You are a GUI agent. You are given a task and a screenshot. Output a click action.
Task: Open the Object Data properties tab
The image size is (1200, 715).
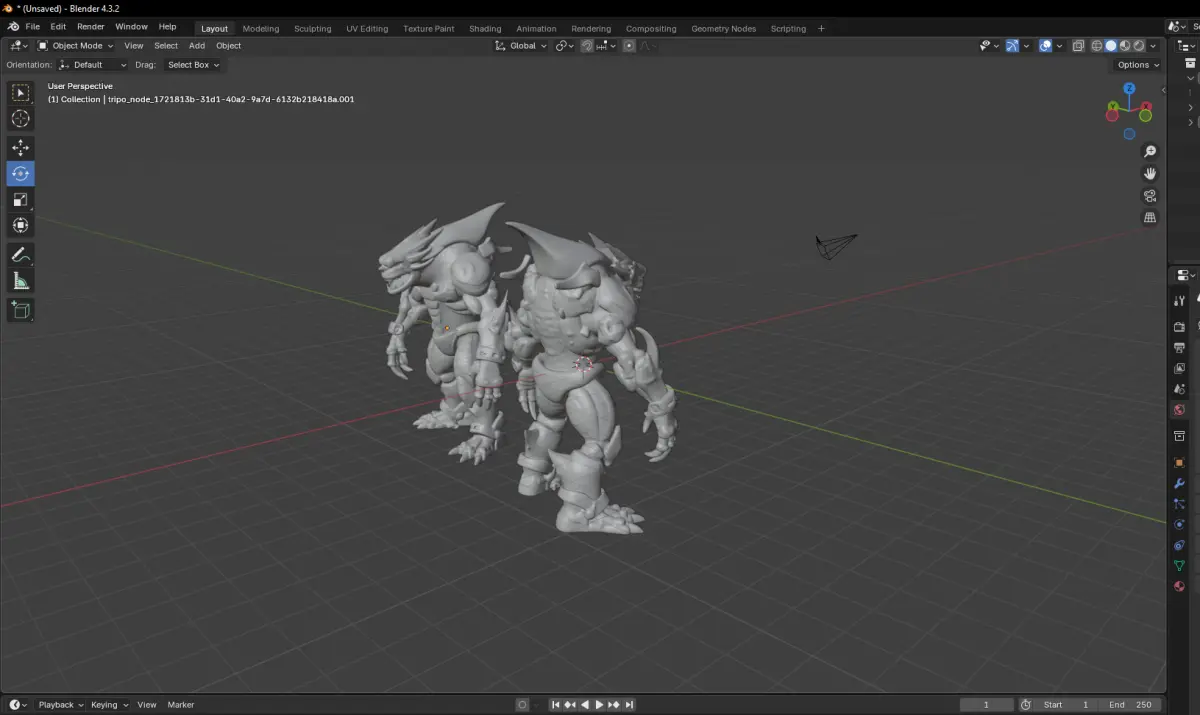point(1179,566)
